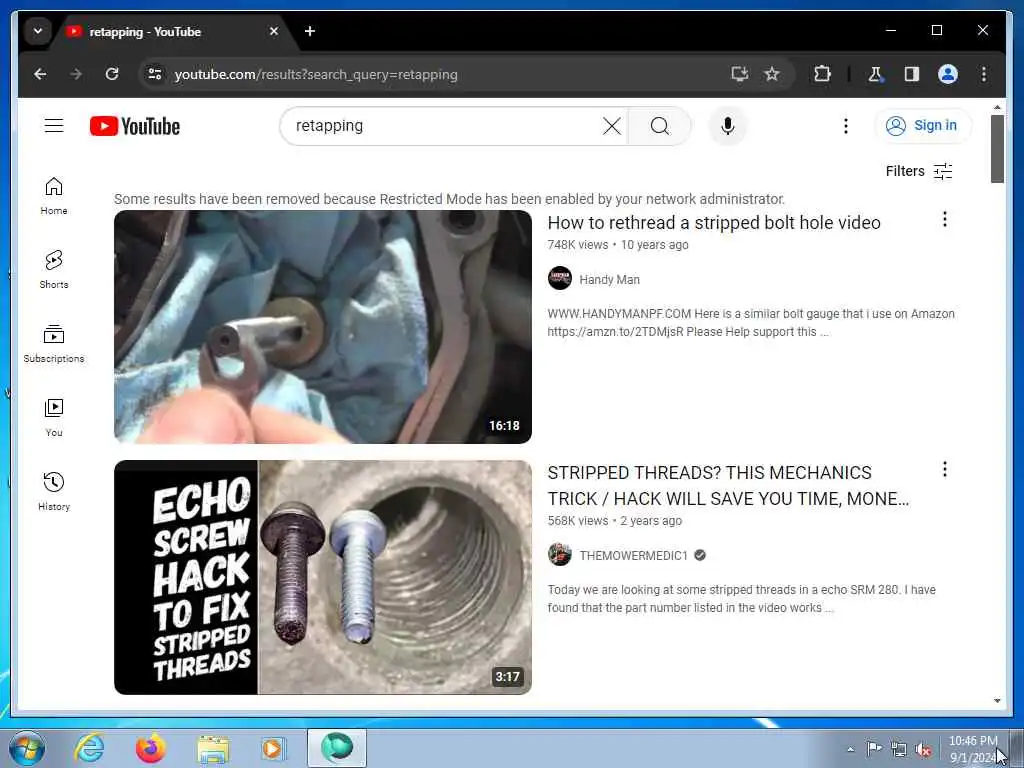Click the network tray icon
Screen dimensions: 1024x768
[899, 749]
